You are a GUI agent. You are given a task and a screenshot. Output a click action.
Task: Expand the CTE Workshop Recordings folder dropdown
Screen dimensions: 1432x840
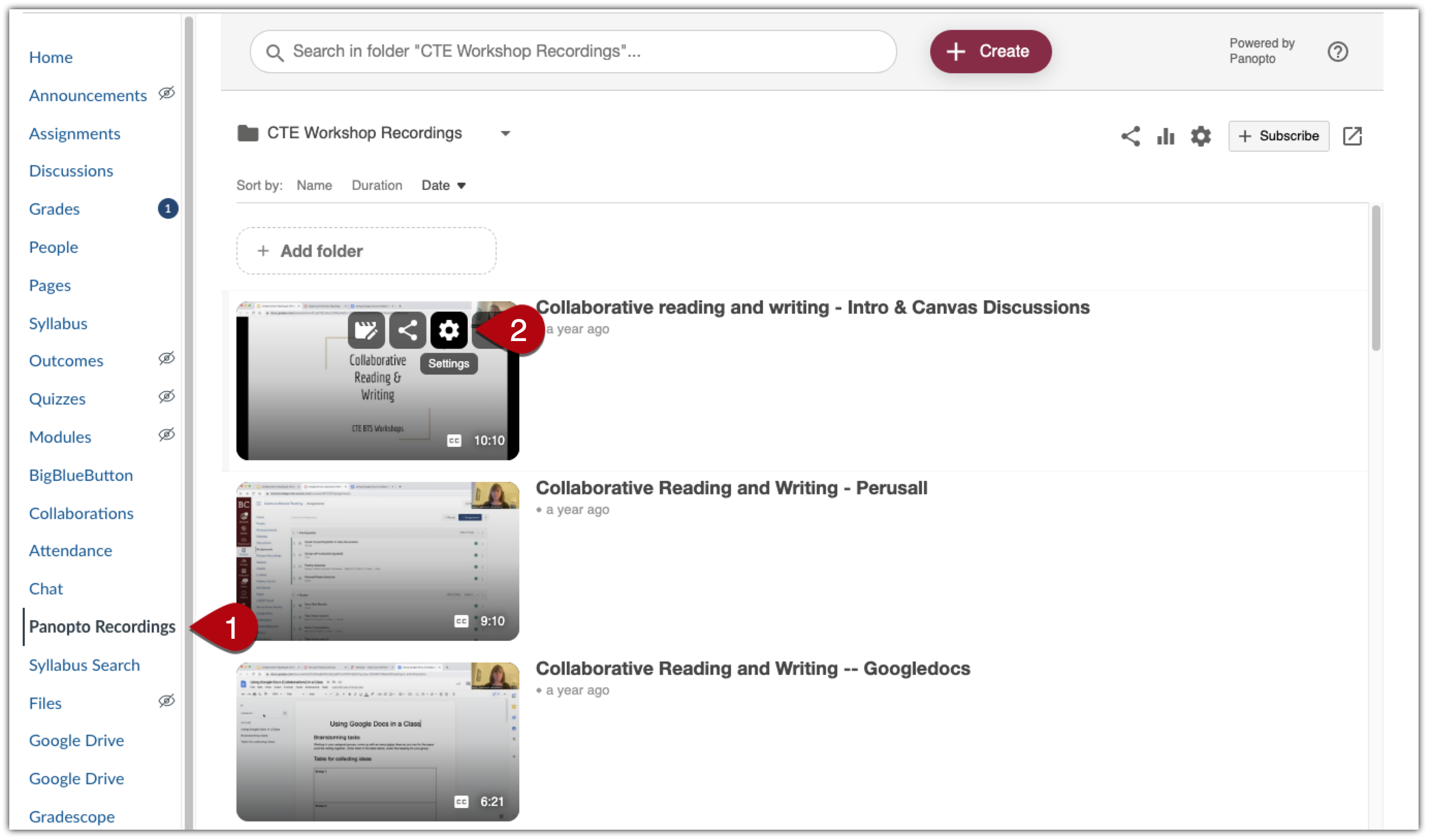[x=506, y=133]
